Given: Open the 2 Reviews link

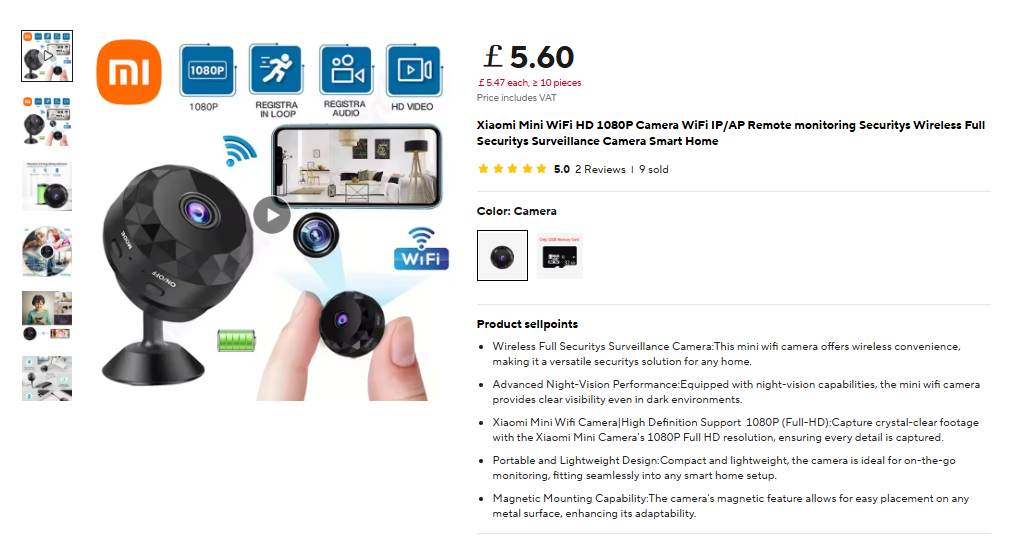Looking at the screenshot, I should pyautogui.click(x=600, y=169).
